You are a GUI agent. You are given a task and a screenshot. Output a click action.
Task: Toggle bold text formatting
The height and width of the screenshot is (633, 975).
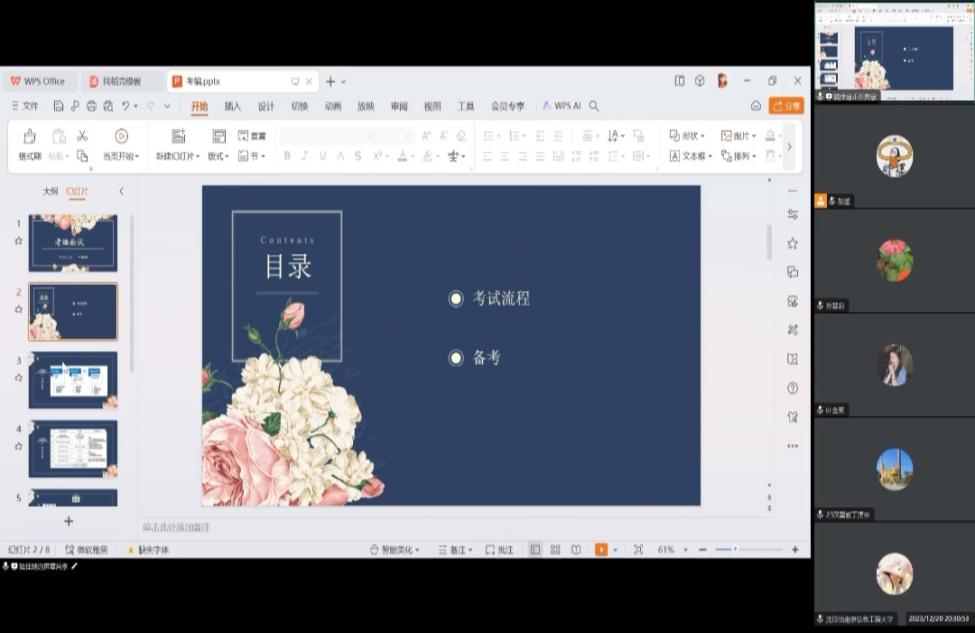click(x=287, y=156)
